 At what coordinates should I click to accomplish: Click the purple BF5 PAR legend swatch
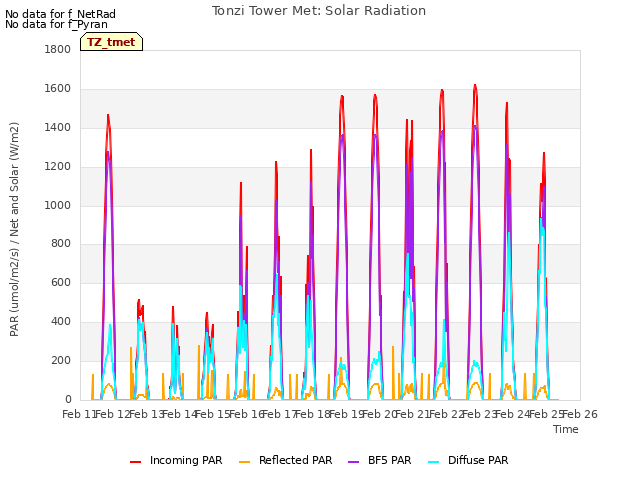click(x=353, y=462)
